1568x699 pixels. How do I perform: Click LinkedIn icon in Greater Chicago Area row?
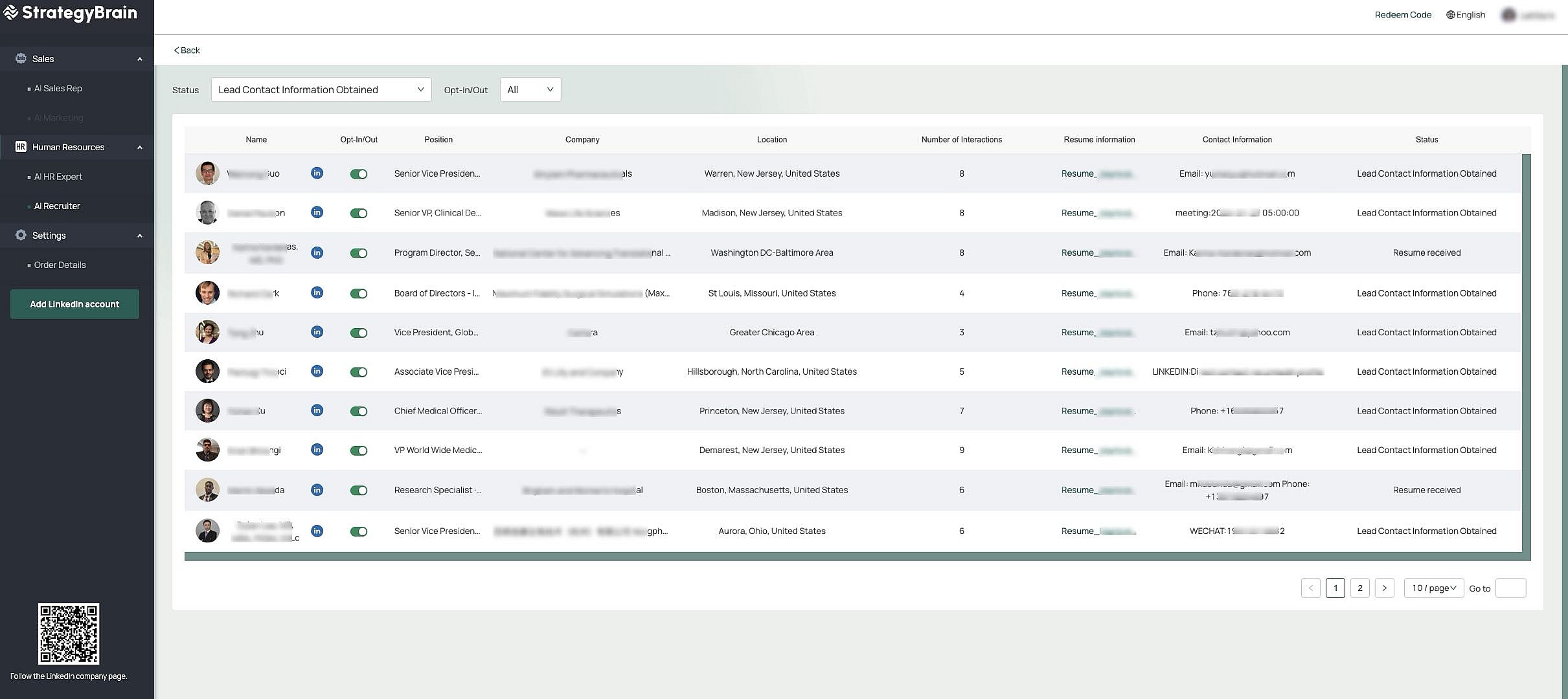click(x=317, y=332)
